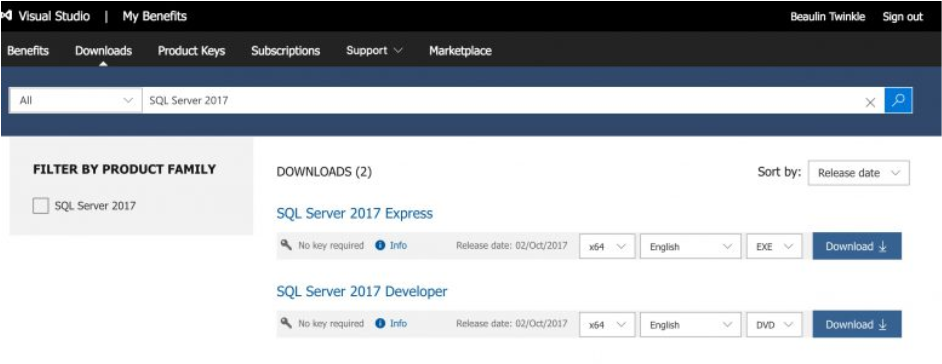Click the Info icon for SQL Server 2017 Developer
This screenshot has width=942, height=364.
(x=380, y=324)
